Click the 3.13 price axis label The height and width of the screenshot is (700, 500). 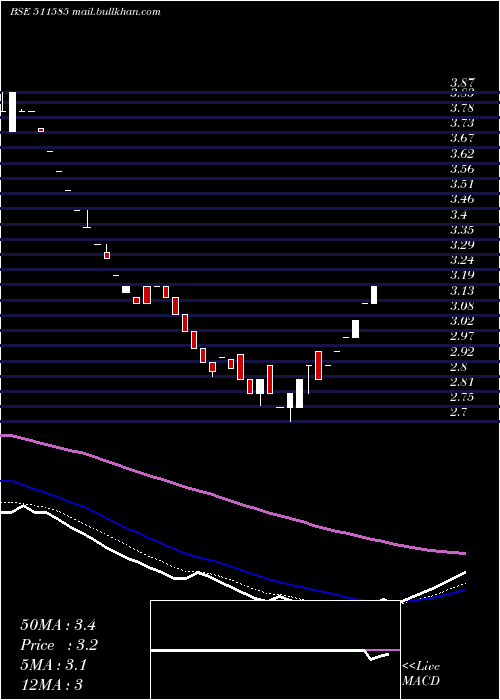tap(462, 291)
